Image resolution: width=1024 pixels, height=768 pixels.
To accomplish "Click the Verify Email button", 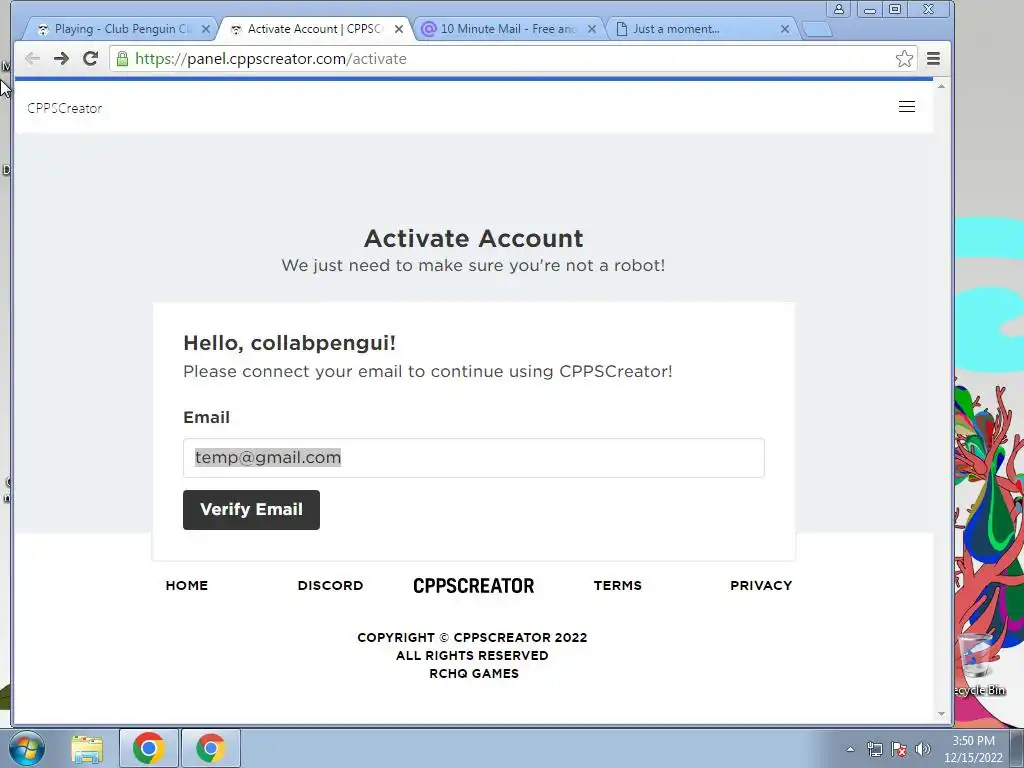I will [251, 509].
